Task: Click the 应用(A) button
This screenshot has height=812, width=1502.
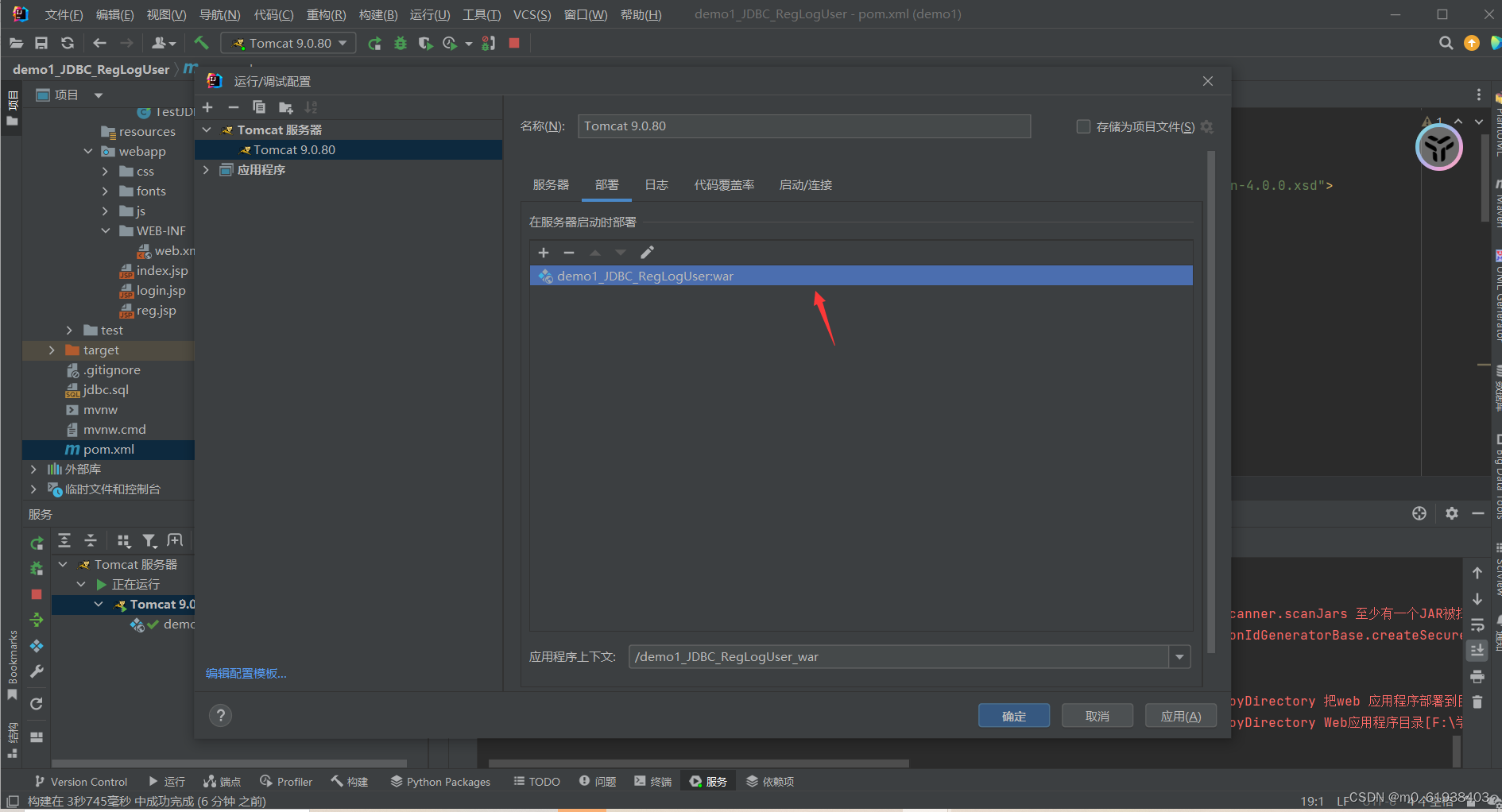Action: click(1181, 716)
